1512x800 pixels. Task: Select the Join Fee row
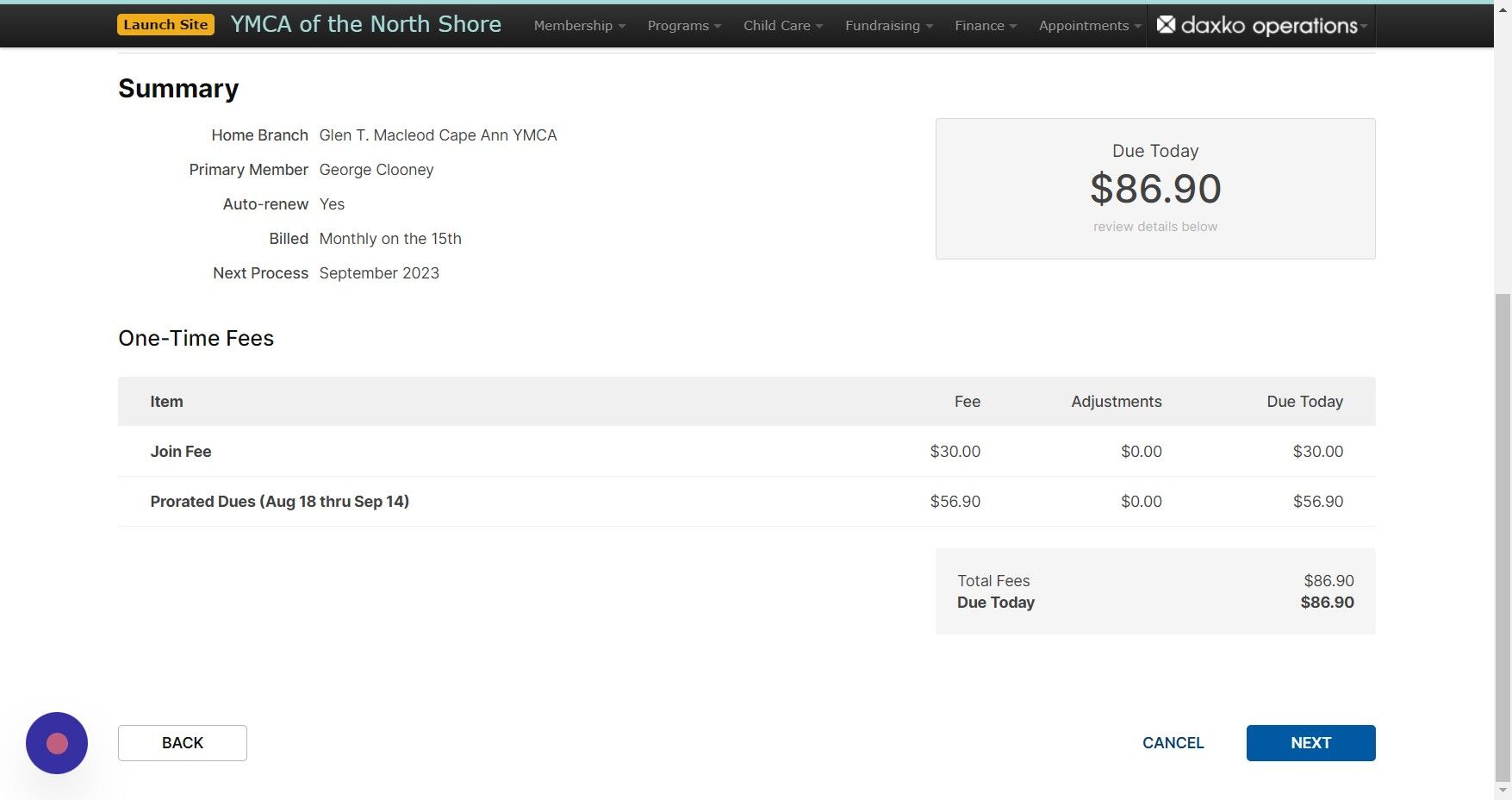point(517,451)
